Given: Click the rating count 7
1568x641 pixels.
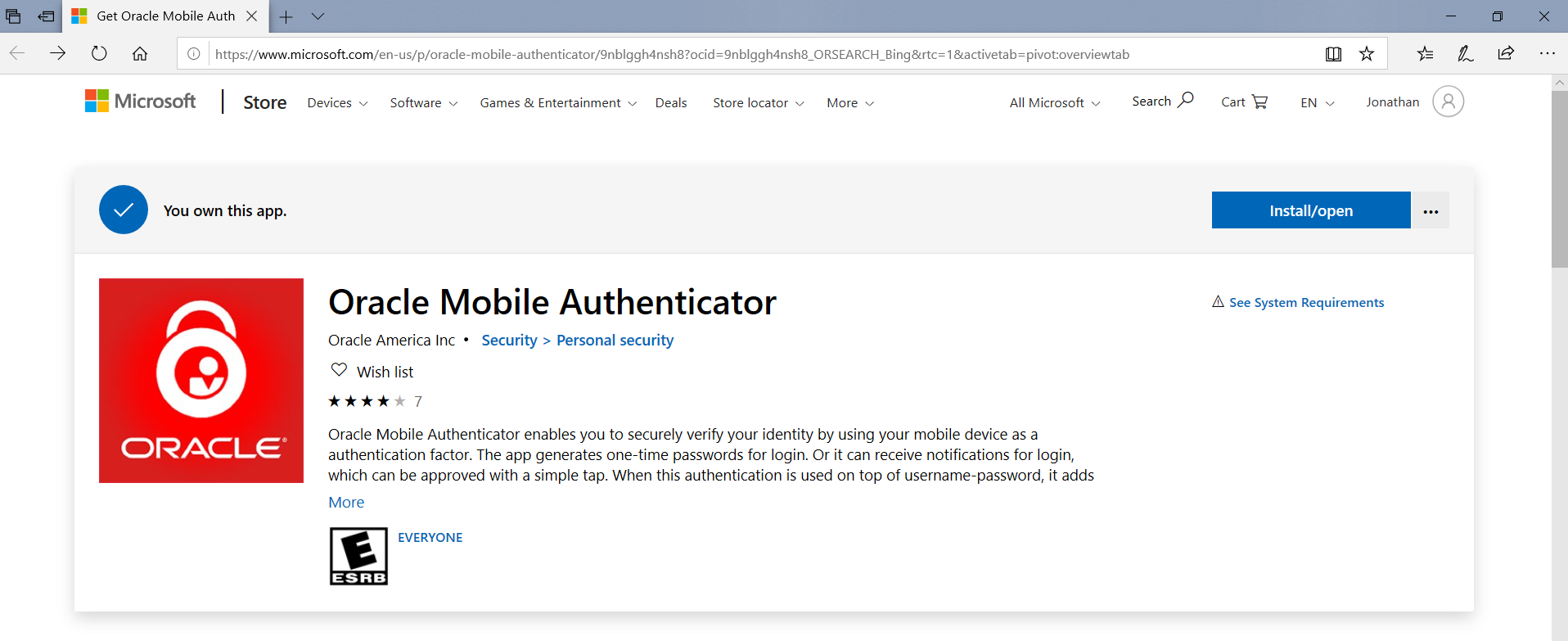Looking at the screenshot, I should [x=418, y=401].
